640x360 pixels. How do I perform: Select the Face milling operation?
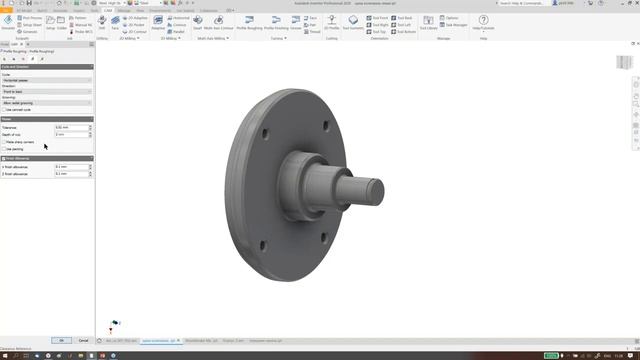[x=115, y=22]
